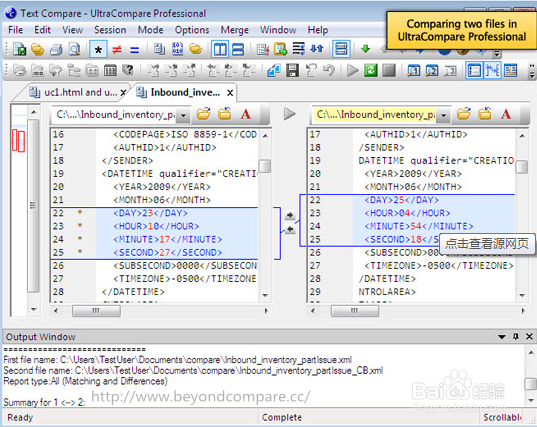537x427 pixels.
Task: Close the Inbound_inve... session tab
Action: pos(230,93)
